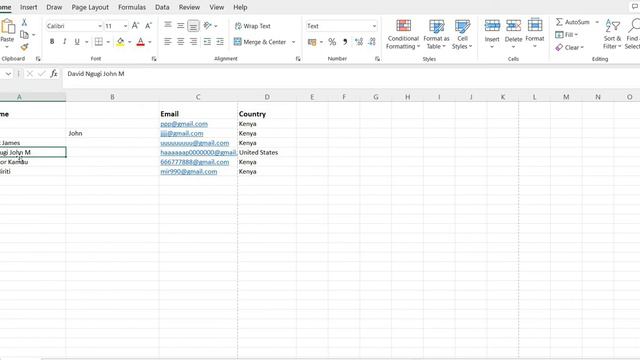Align text left

168,42
